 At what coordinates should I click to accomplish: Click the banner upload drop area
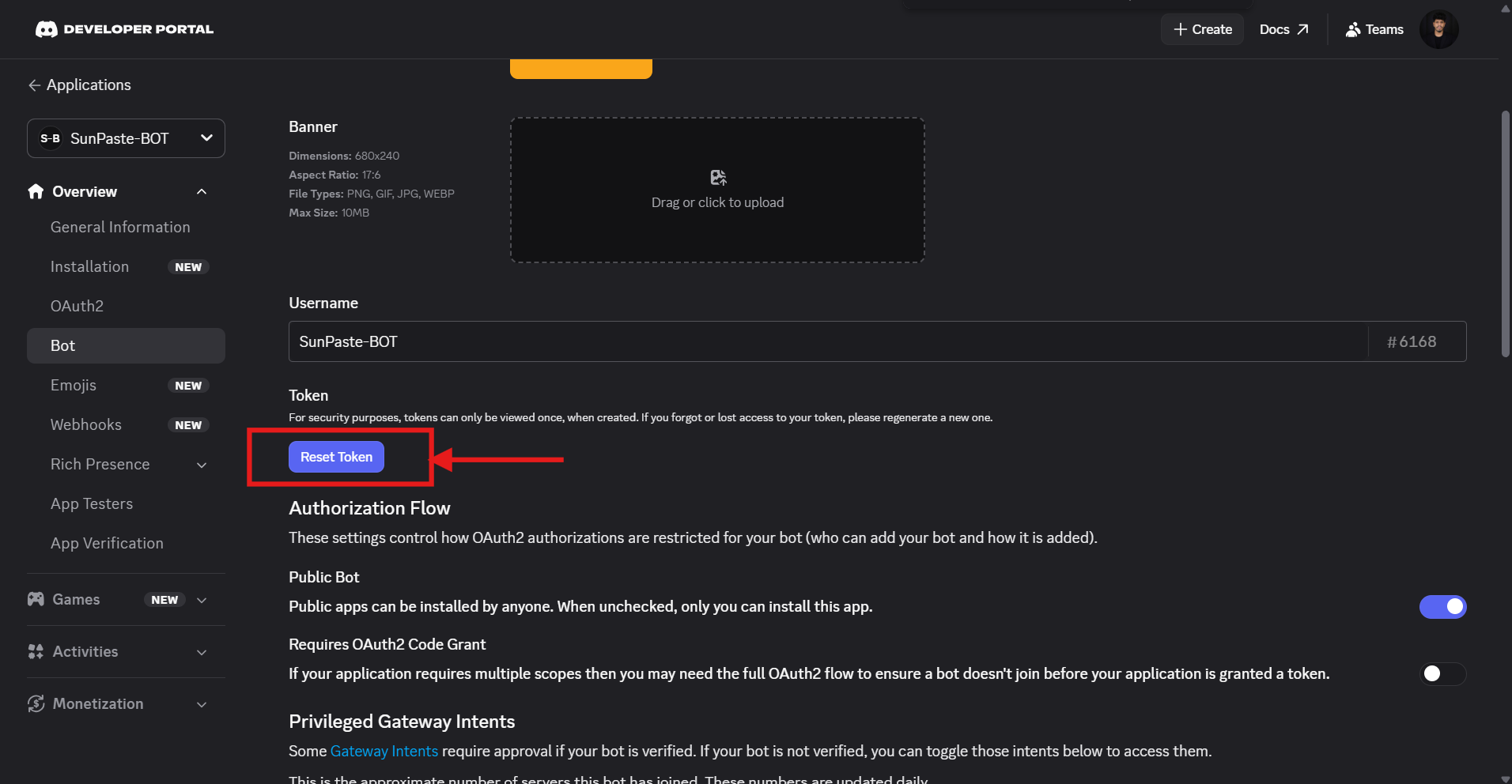click(x=717, y=190)
